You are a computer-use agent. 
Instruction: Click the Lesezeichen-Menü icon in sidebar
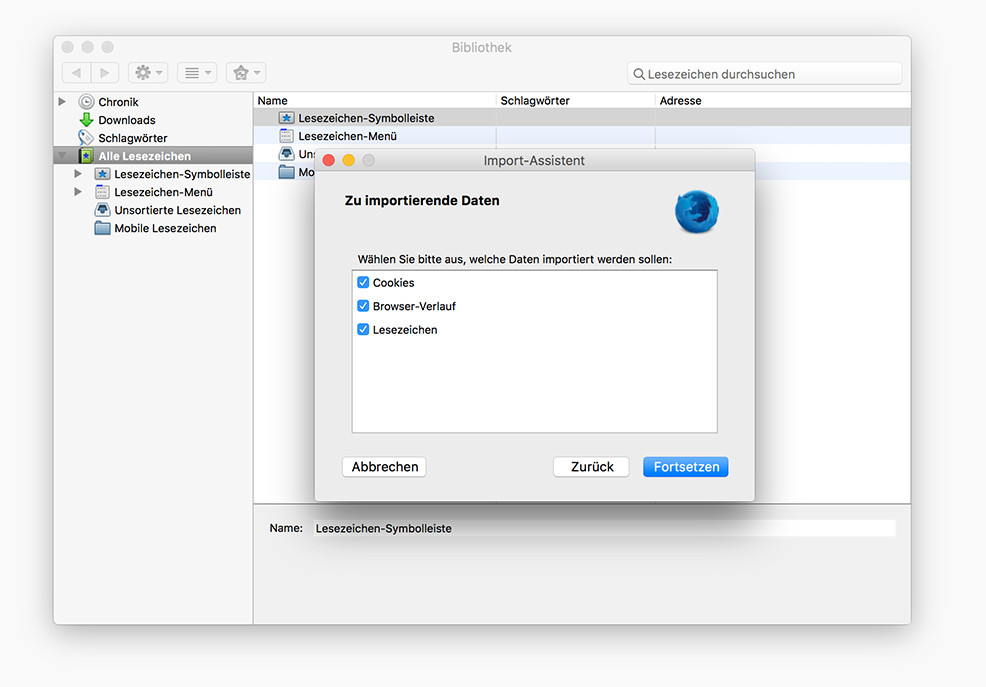102,192
